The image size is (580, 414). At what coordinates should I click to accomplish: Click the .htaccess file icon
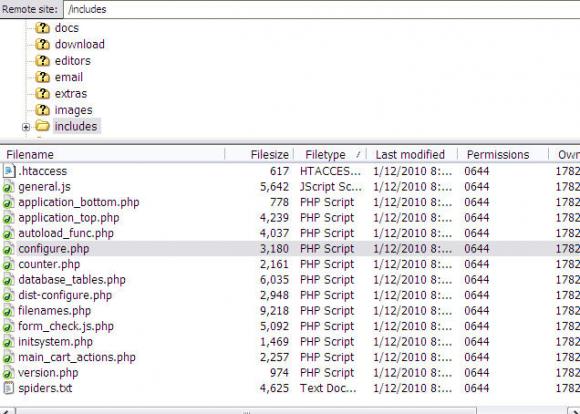[x=9, y=171]
